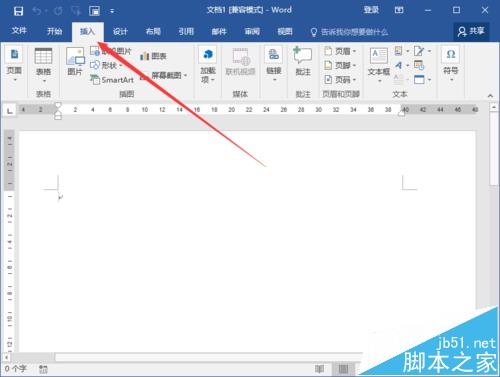Select the active 插入 tab
This screenshot has height=377, width=500.
point(87,32)
